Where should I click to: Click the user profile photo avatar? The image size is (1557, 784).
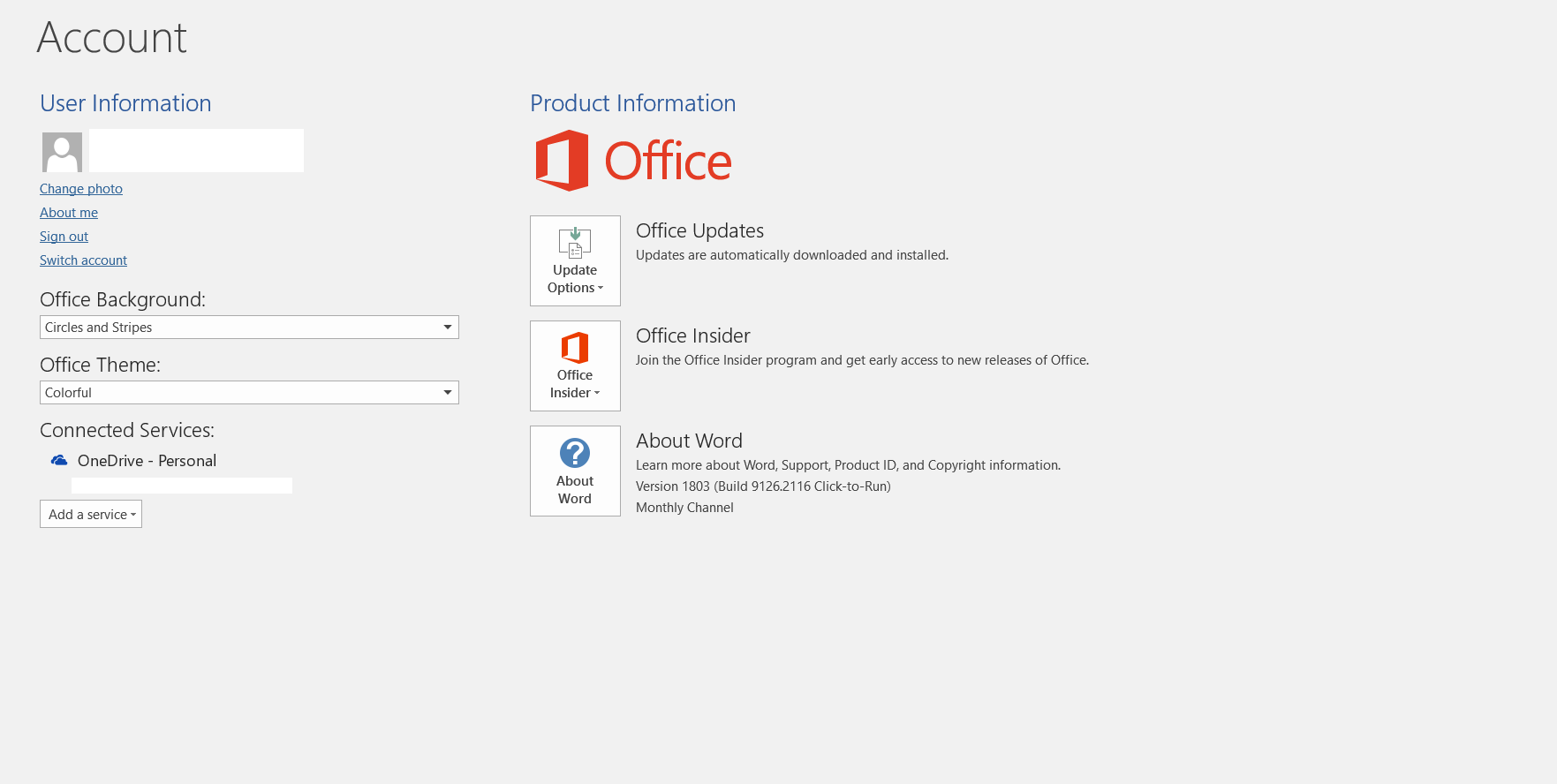62,152
